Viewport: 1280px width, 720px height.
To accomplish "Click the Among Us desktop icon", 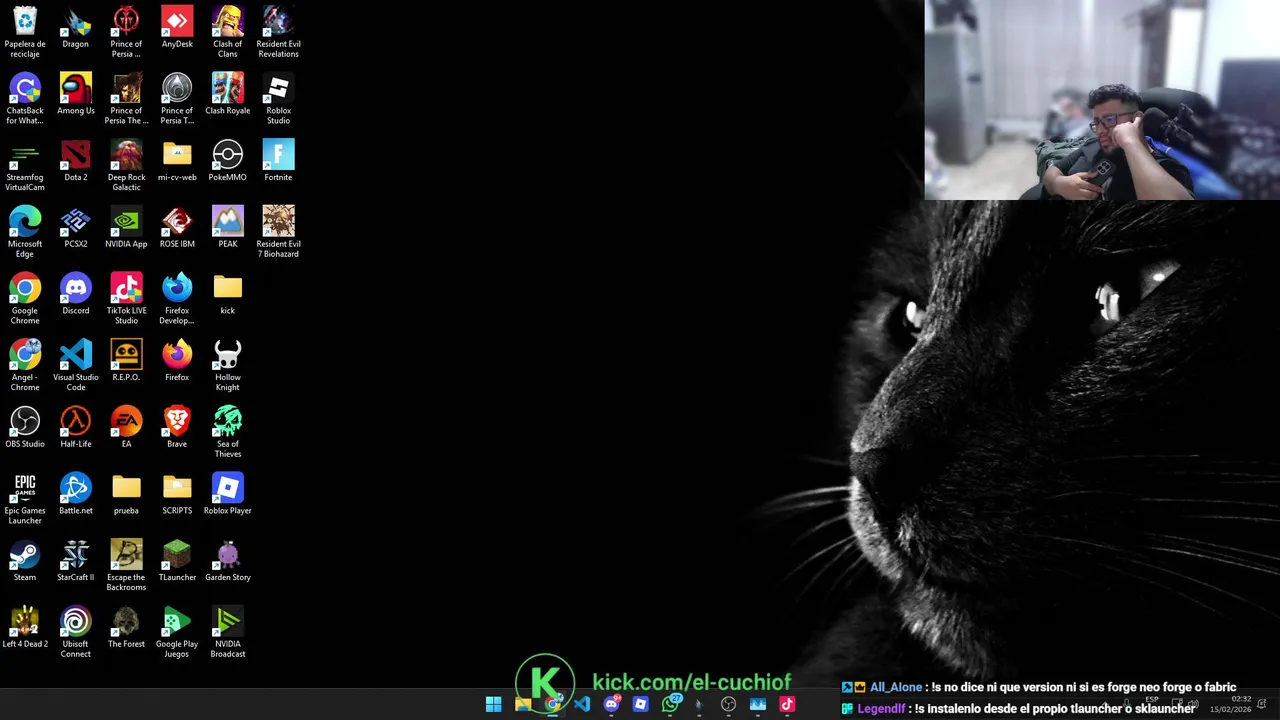I will (x=76, y=94).
